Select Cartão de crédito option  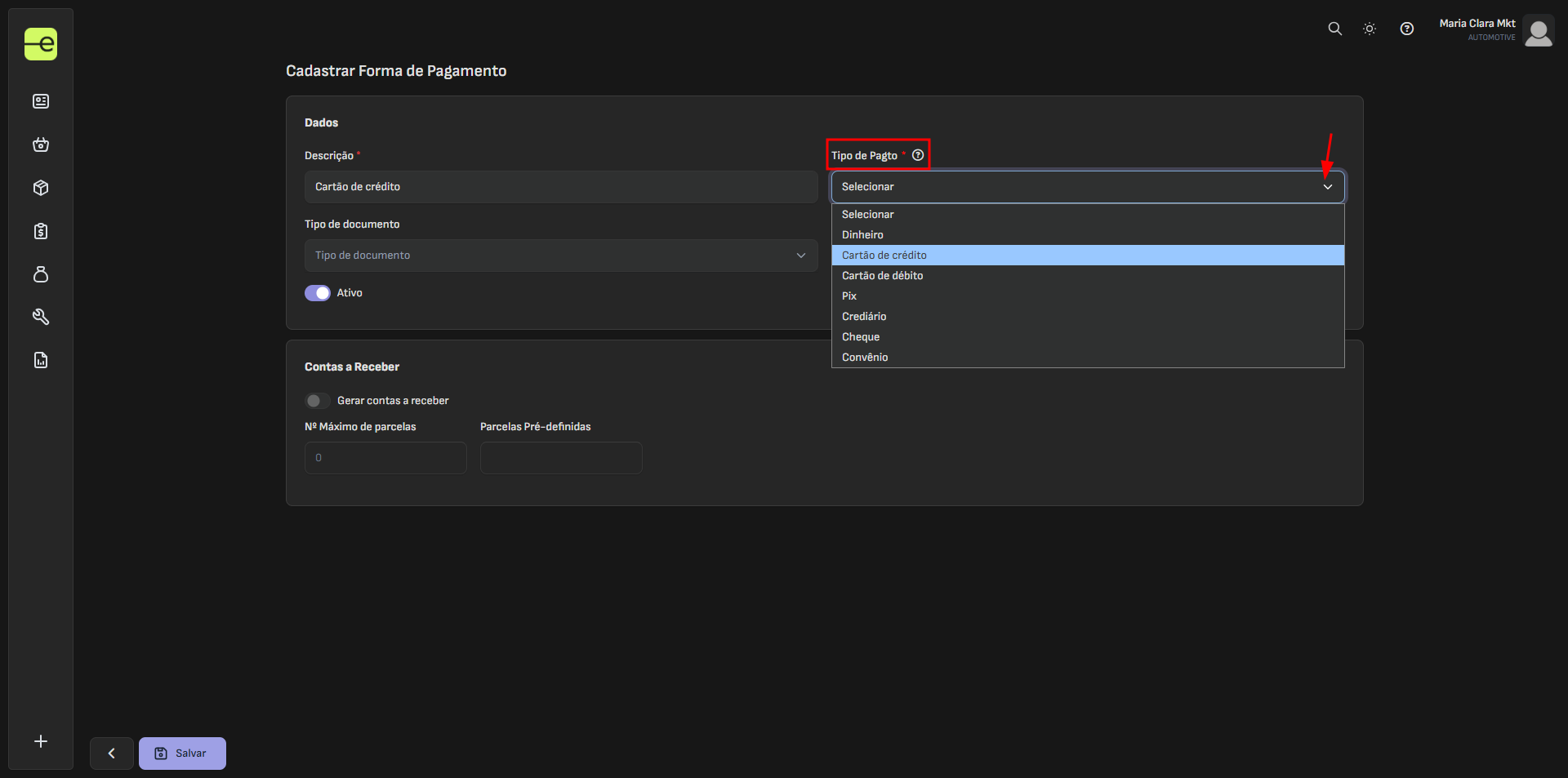click(x=884, y=256)
